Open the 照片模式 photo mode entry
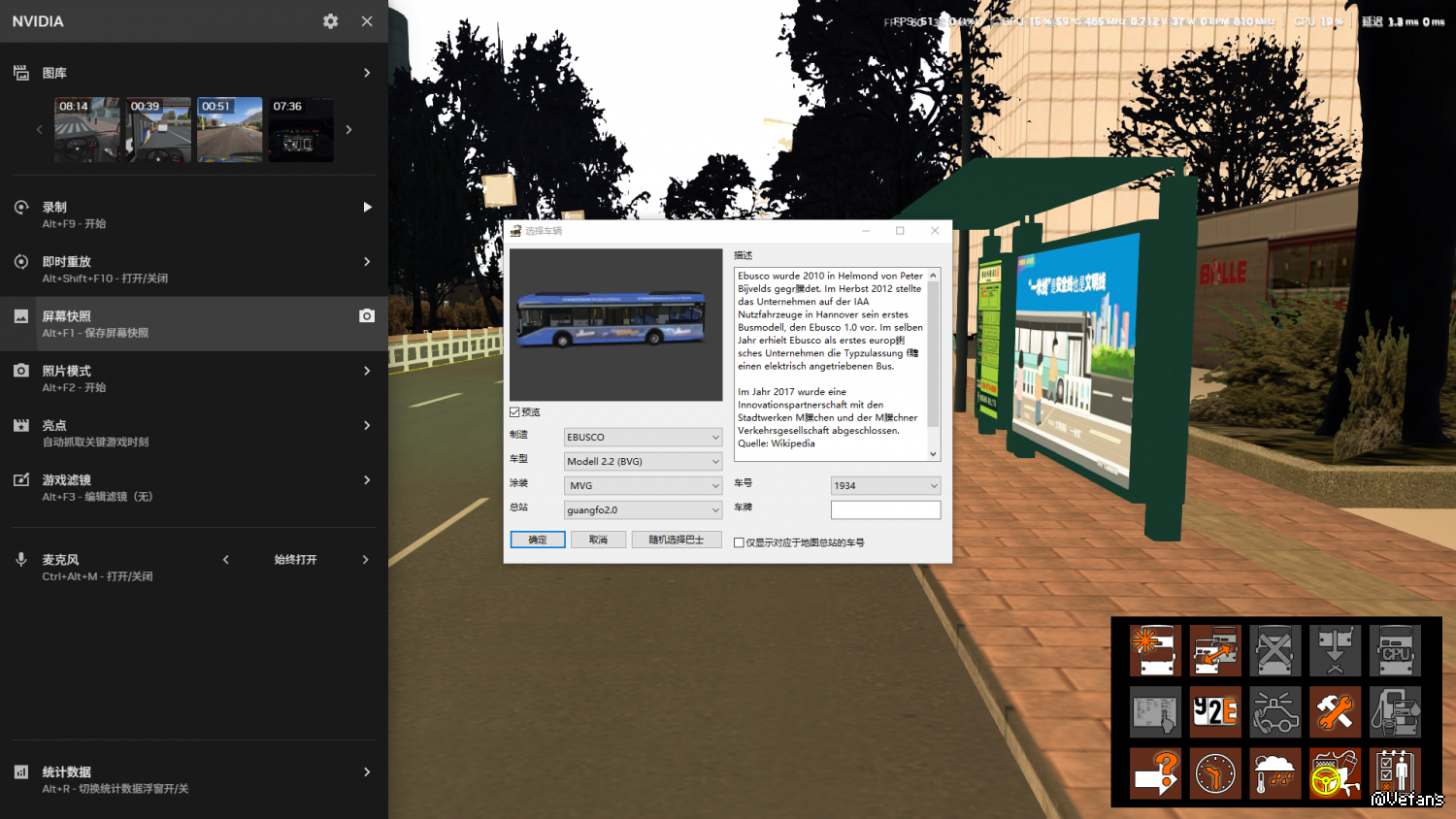The width and height of the screenshot is (1456, 819). pyautogui.click(x=194, y=378)
